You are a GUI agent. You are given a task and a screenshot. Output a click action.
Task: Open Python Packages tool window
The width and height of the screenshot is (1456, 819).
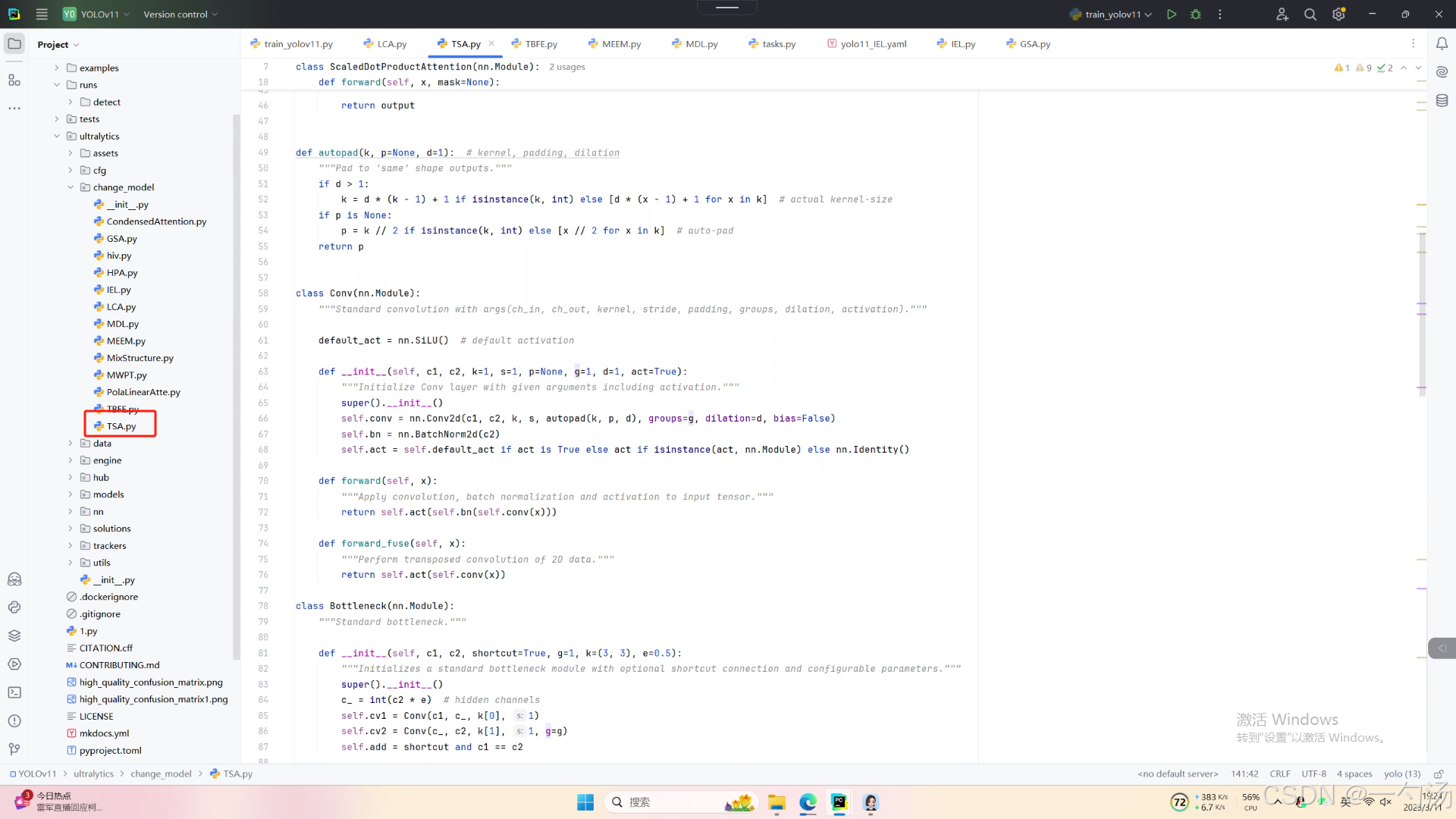click(x=14, y=635)
